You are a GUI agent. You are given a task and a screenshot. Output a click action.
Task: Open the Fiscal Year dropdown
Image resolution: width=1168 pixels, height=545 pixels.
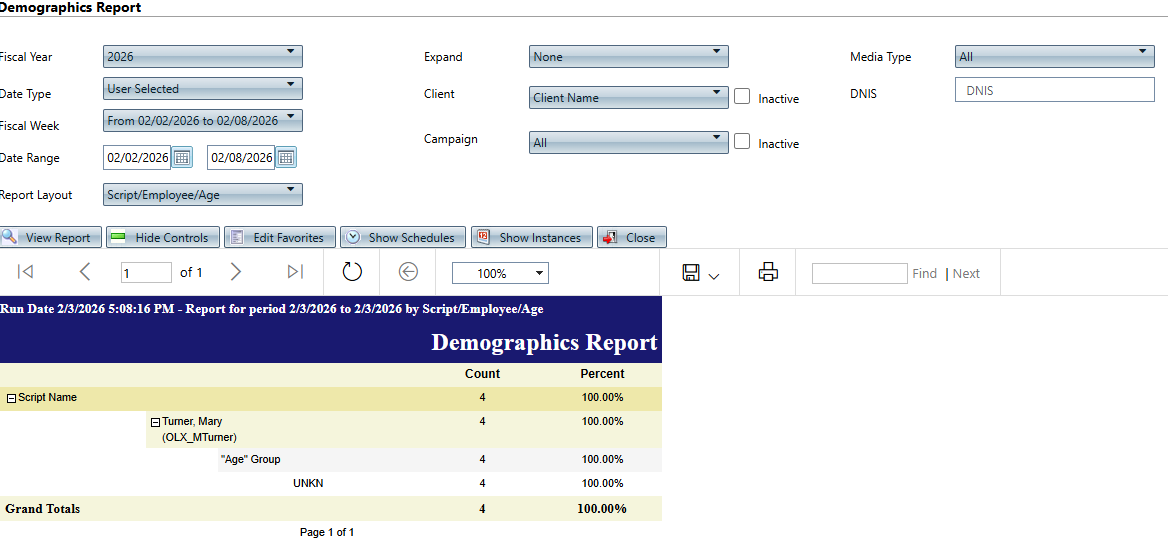203,57
